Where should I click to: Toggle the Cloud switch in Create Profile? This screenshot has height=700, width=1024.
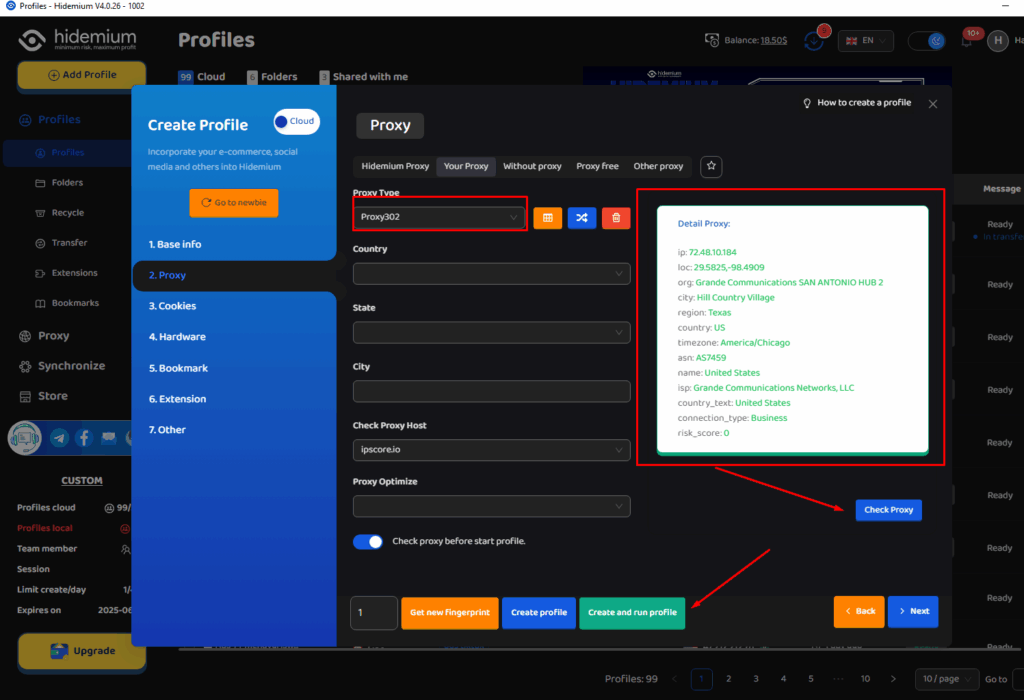click(296, 121)
